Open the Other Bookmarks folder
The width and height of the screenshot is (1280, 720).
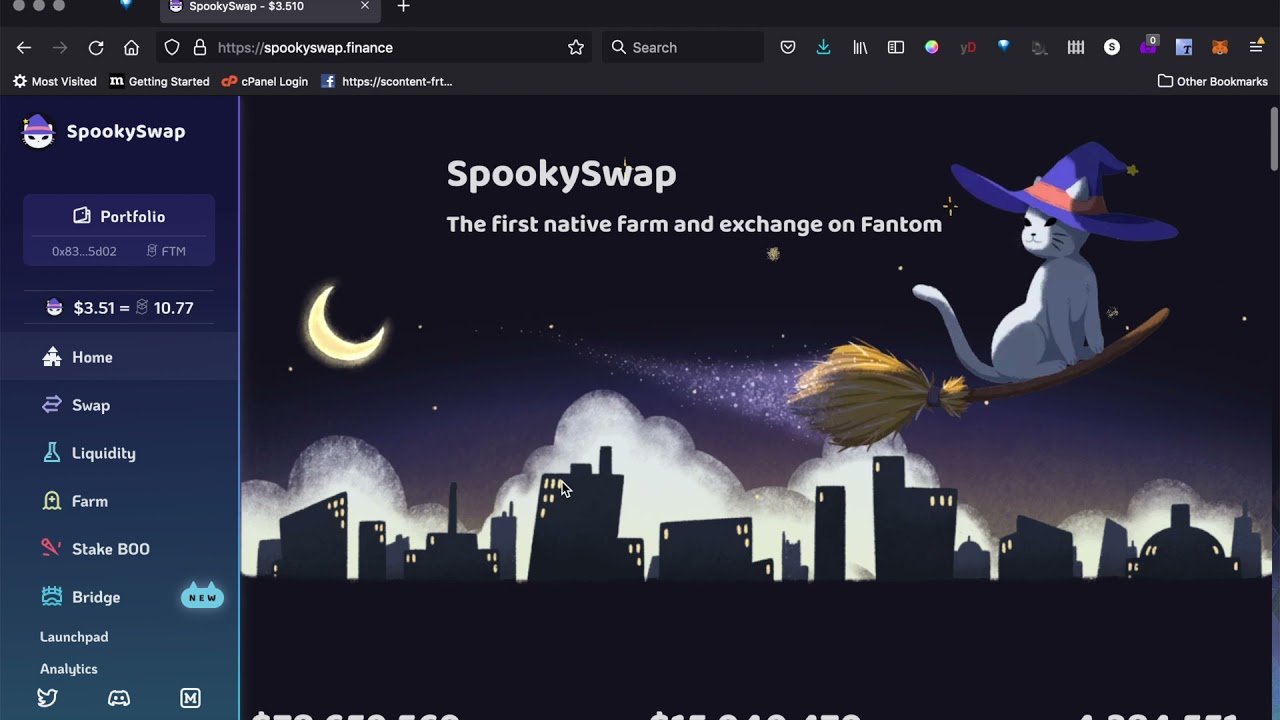click(x=1212, y=81)
